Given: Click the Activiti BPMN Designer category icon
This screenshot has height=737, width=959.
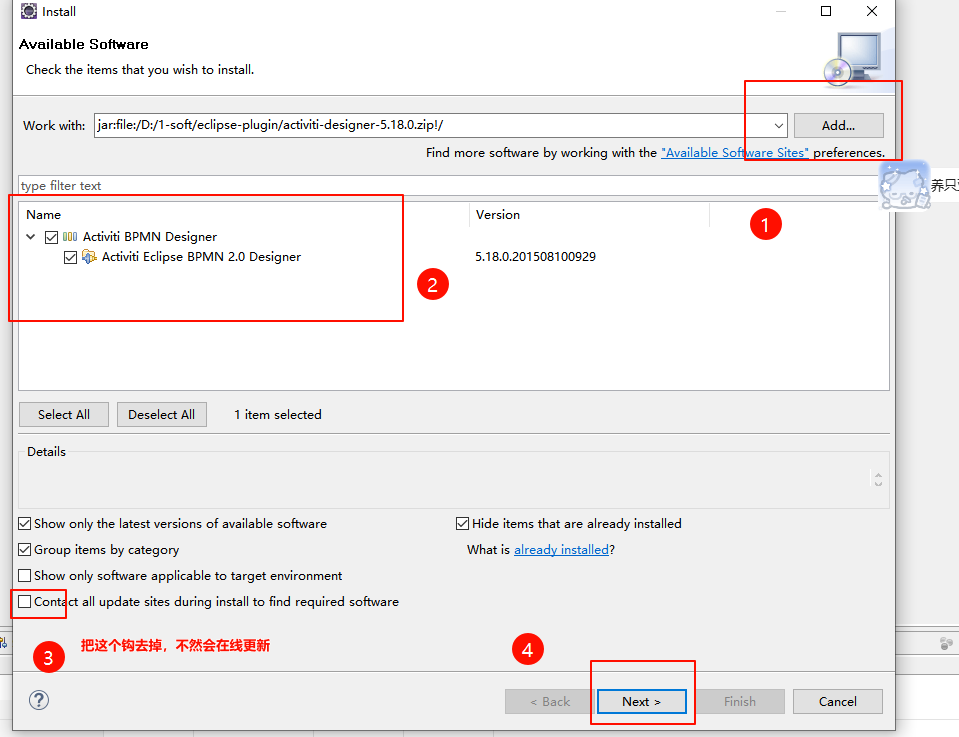Looking at the screenshot, I should (70, 237).
